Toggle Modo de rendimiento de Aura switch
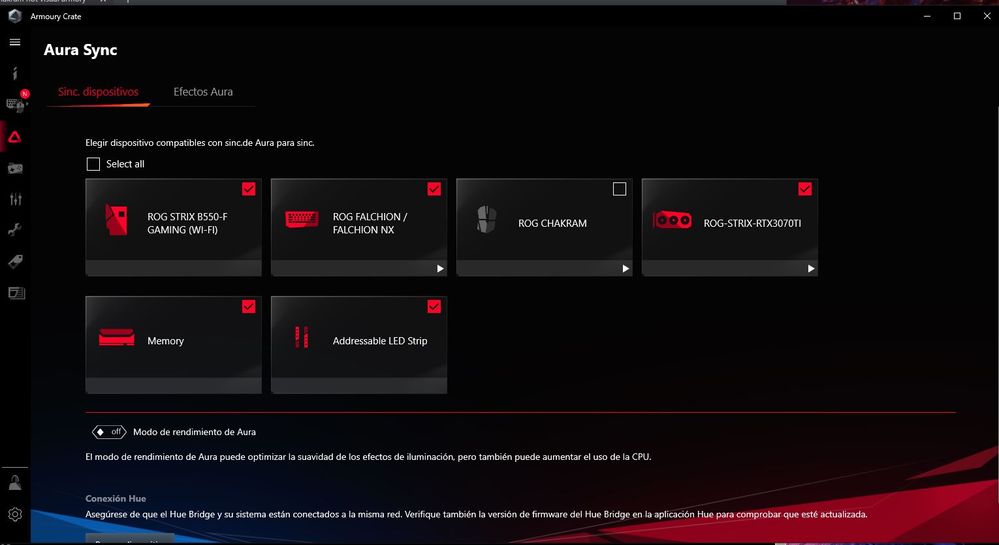Viewport: 999px width, 545px height. click(x=109, y=432)
